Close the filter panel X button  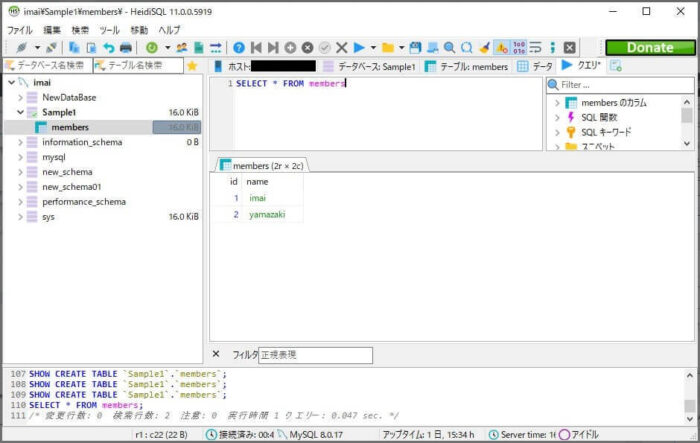pyautogui.click(x=216, y=354)
